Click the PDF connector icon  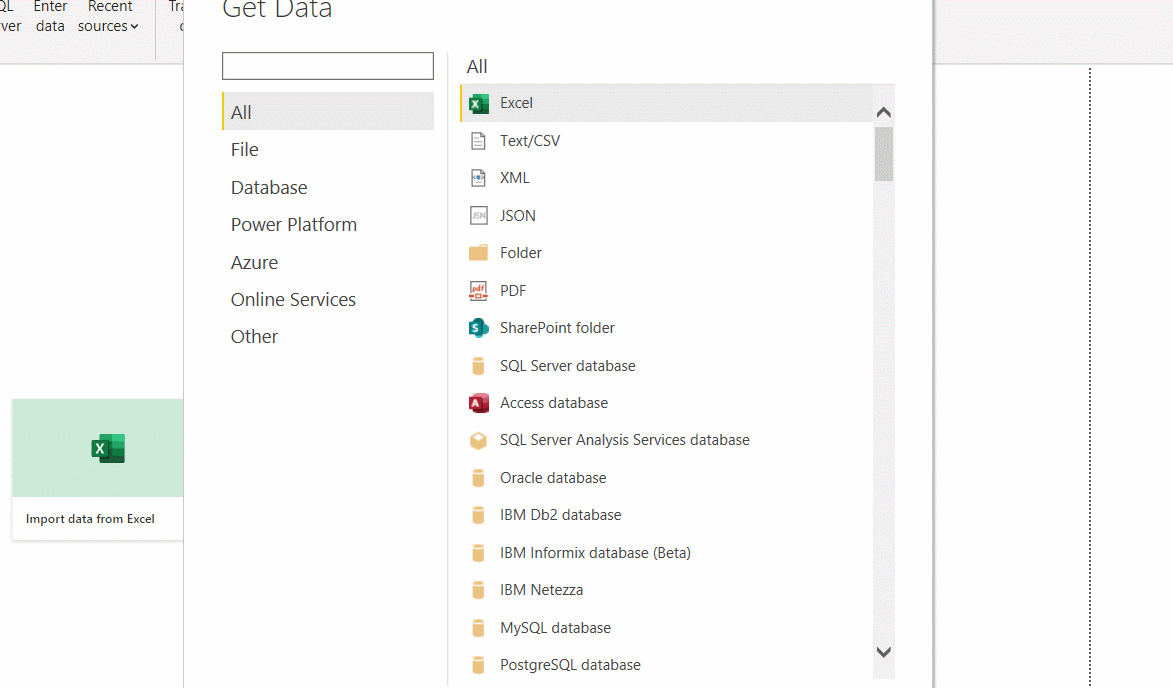[478, 290]
